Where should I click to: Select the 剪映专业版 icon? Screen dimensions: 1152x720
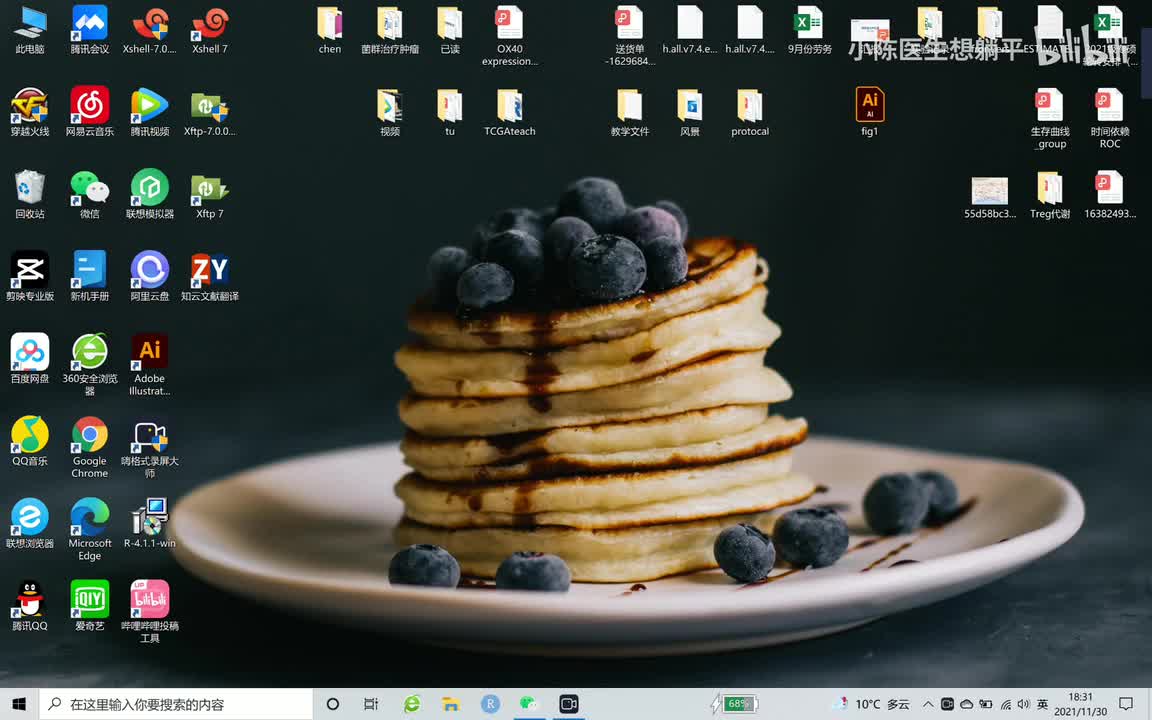[x=30, y=278]
